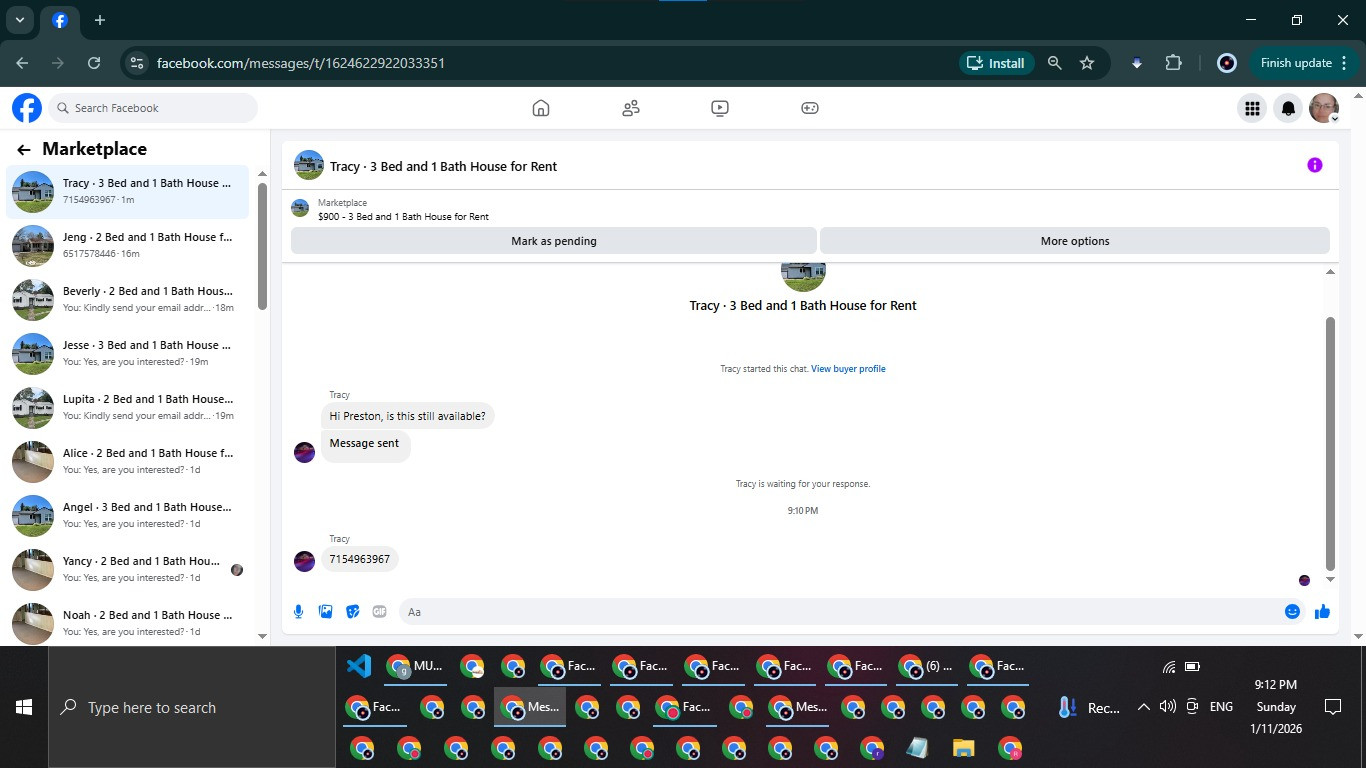1366x768 pixels.
Task: Attach a file with the photo icon
Action: [325, 611]
